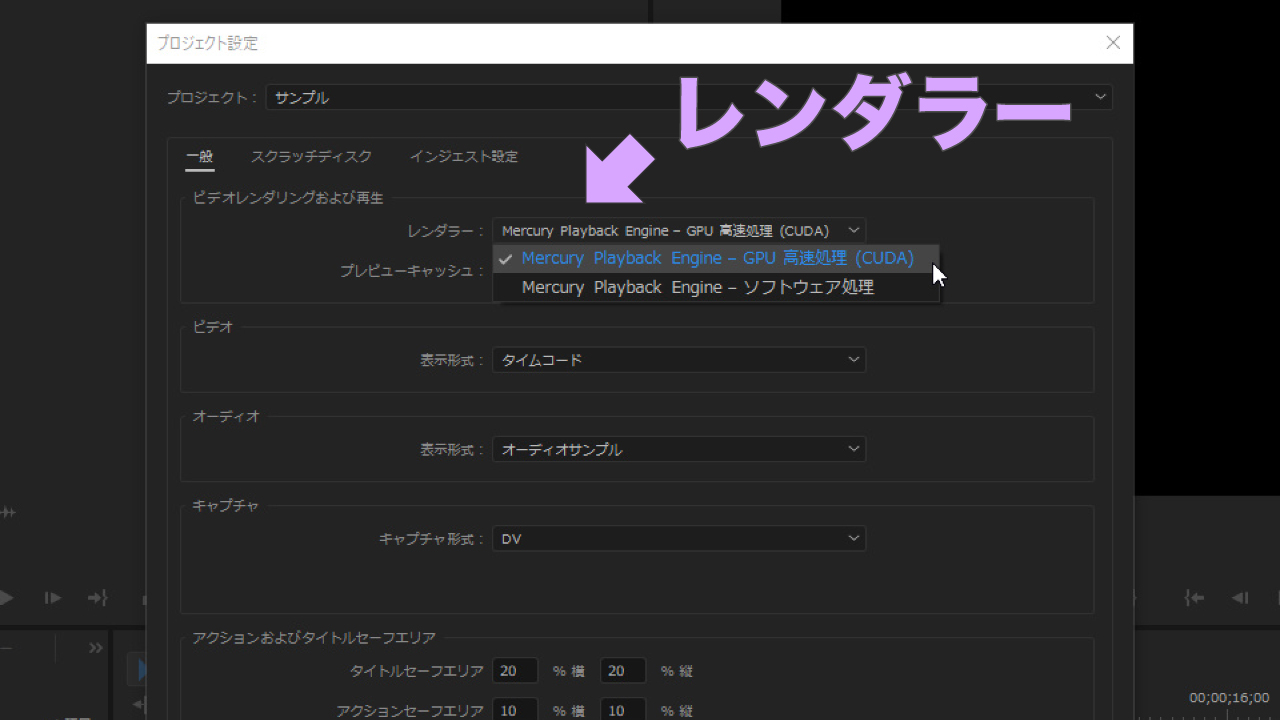Click the プレビューキャッシュ label
This screenshot has width=1280, height=720.
(412, 271)
